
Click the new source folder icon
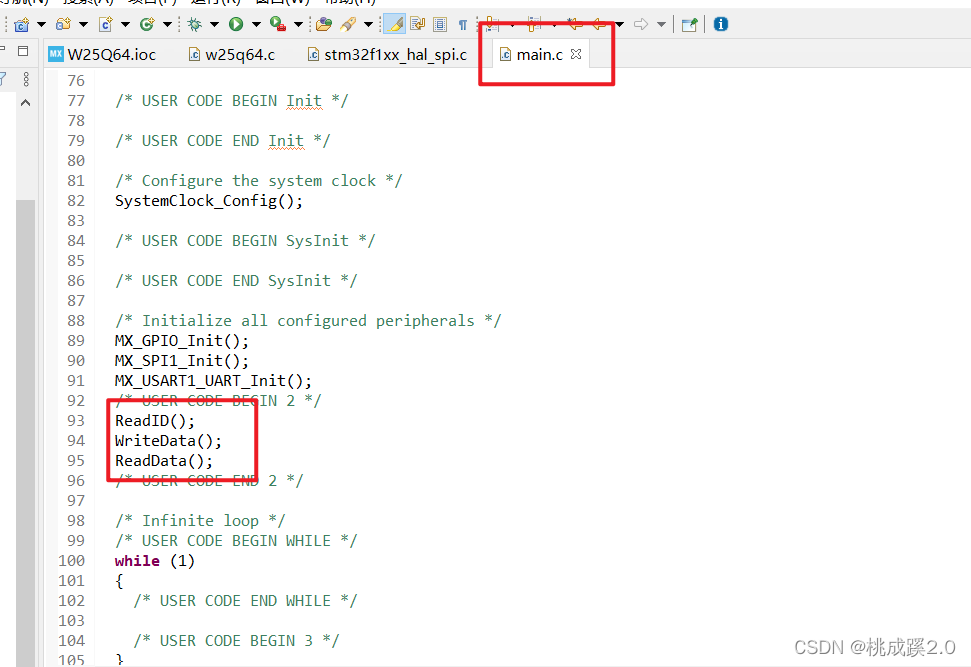coord(63,25)
